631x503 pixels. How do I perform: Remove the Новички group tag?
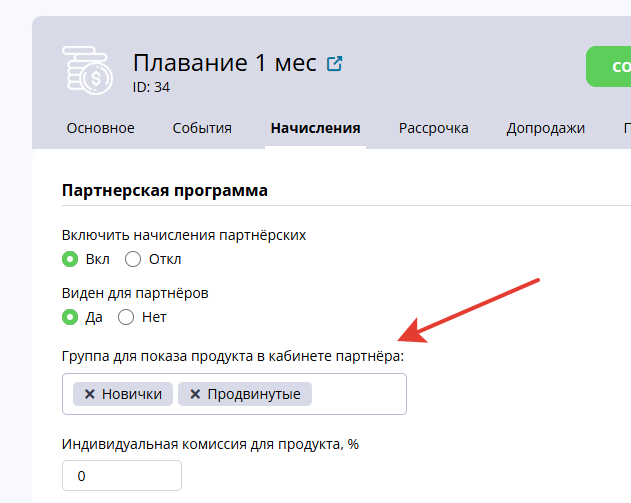[89, 394]
